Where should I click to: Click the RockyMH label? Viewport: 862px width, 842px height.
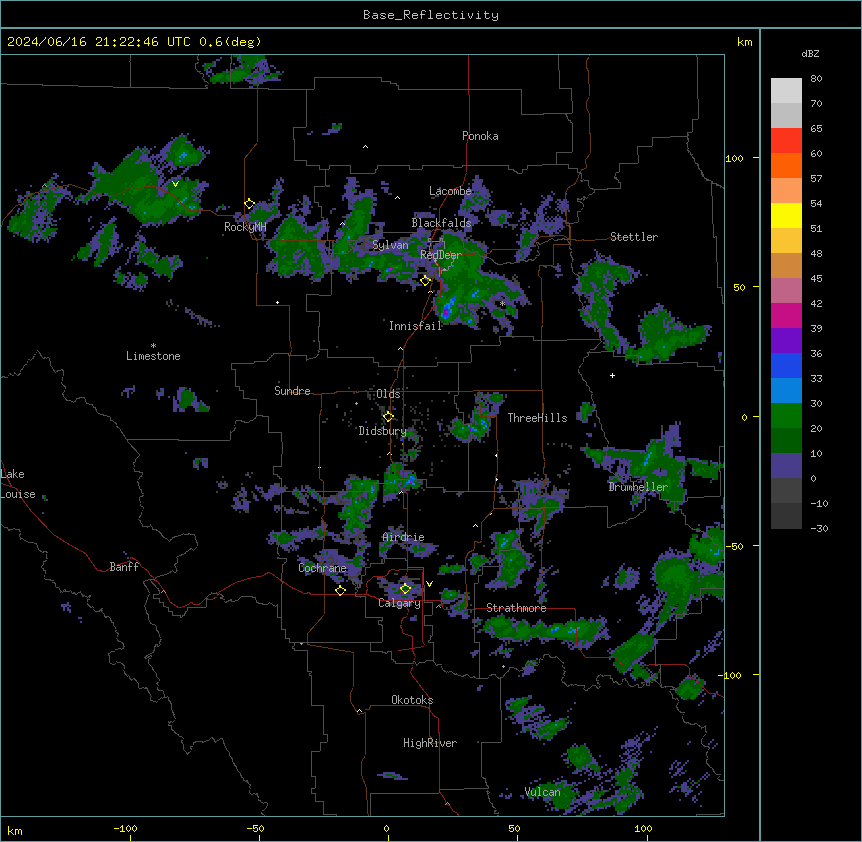(x=245, y=227)
